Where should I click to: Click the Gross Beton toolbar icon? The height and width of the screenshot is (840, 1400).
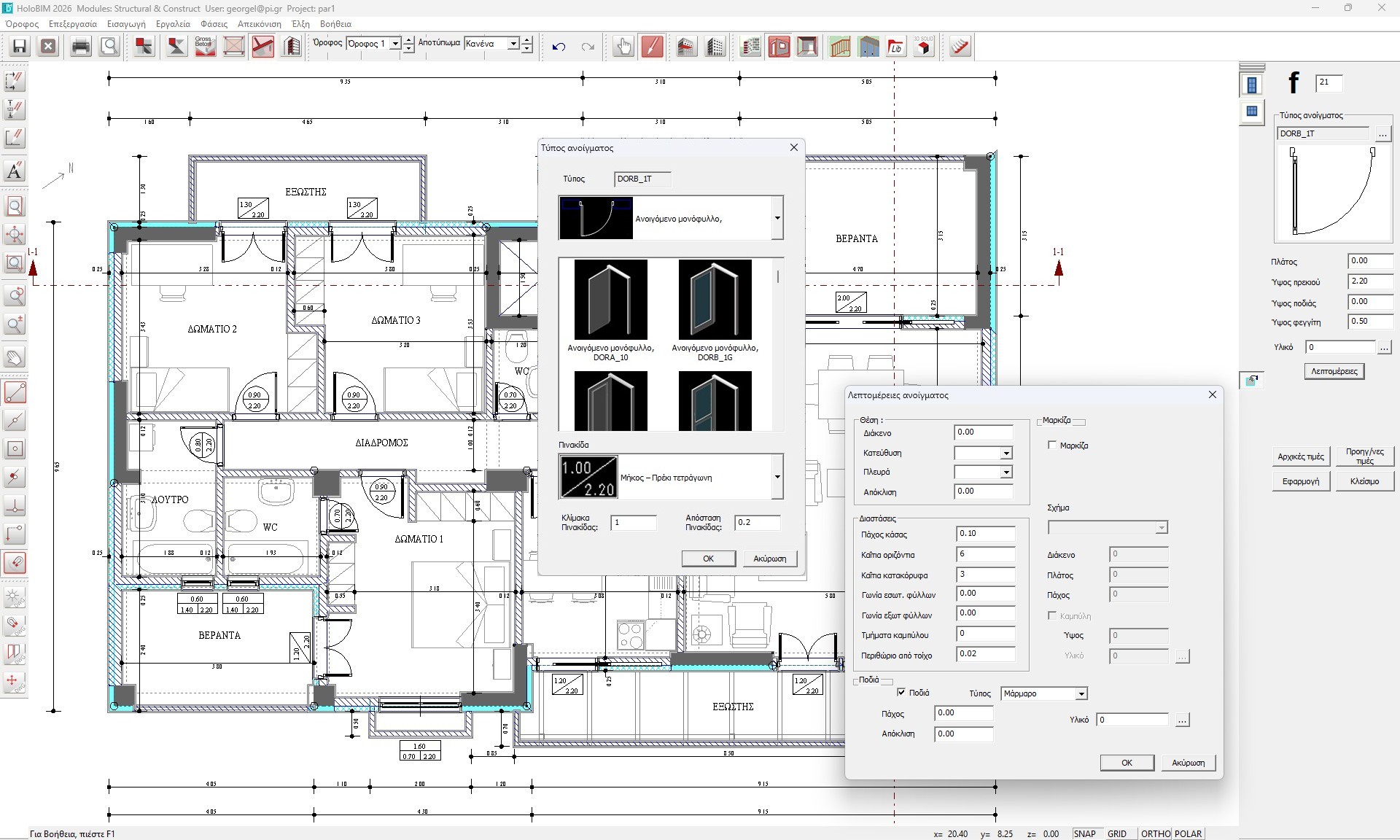[x=204, y=47]
